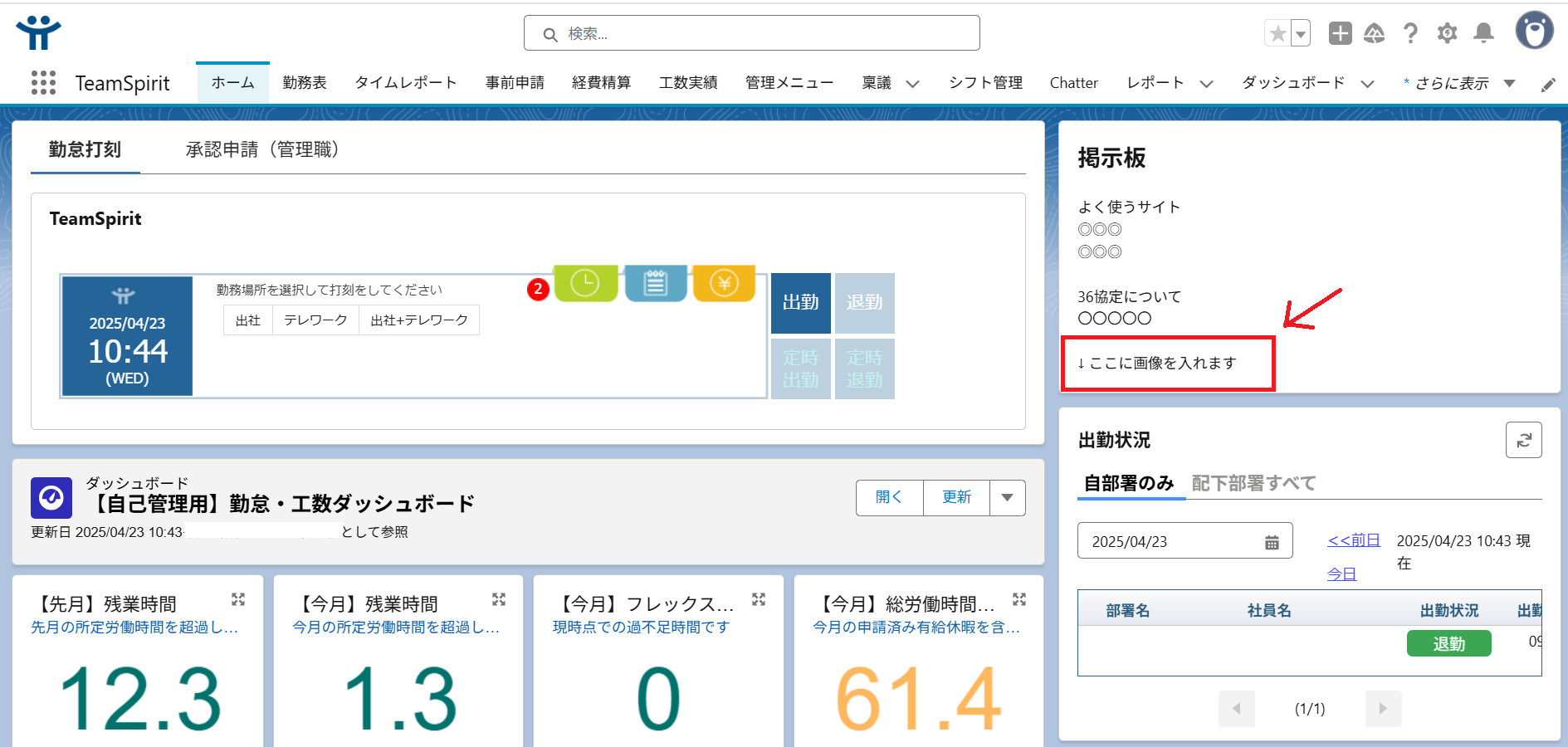Open the Trailhead guidance icon
This screenshot has width=1568, height=747.
[1375, 33]
